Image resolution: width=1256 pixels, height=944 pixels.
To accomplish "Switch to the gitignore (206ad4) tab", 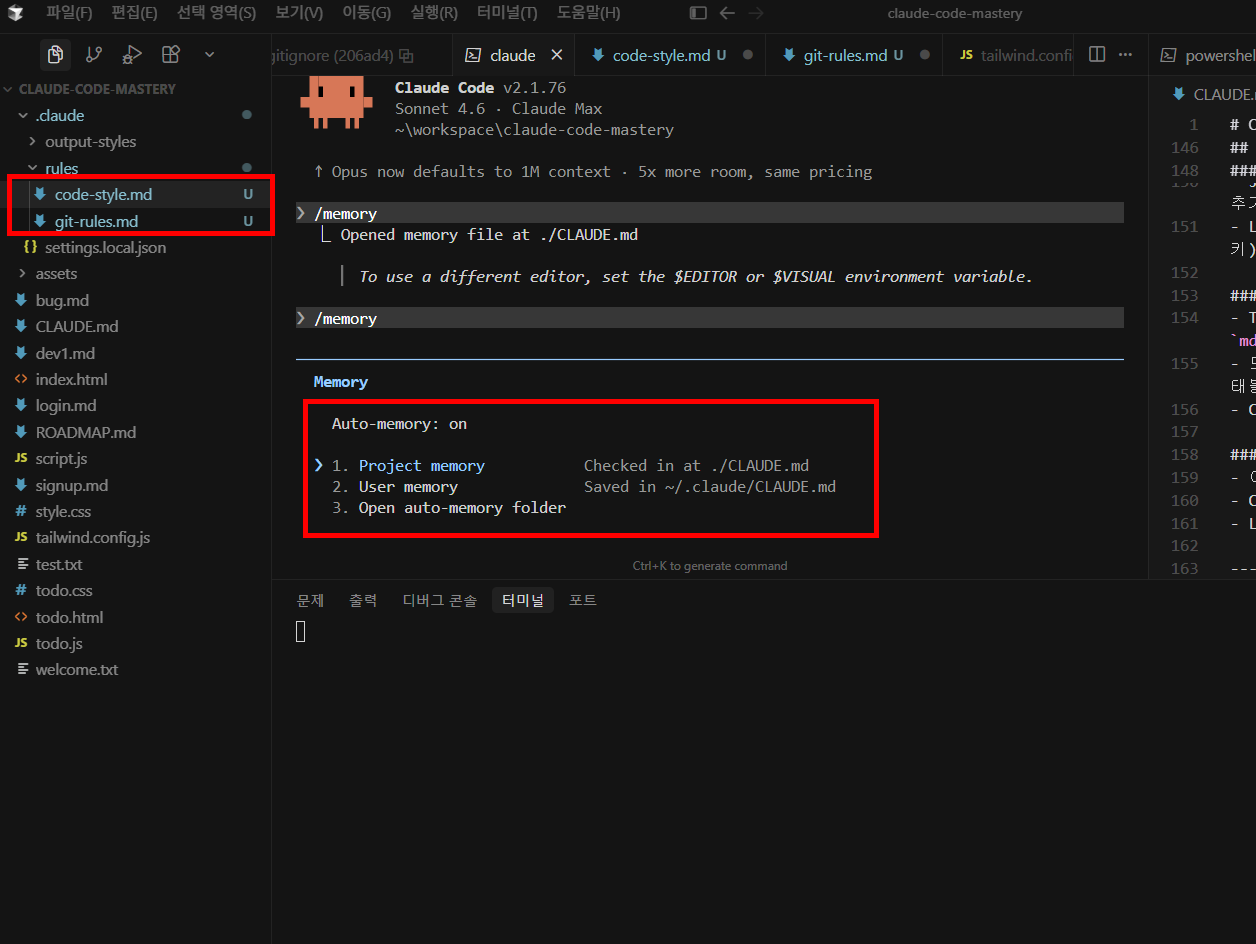I will pos(362,55).
